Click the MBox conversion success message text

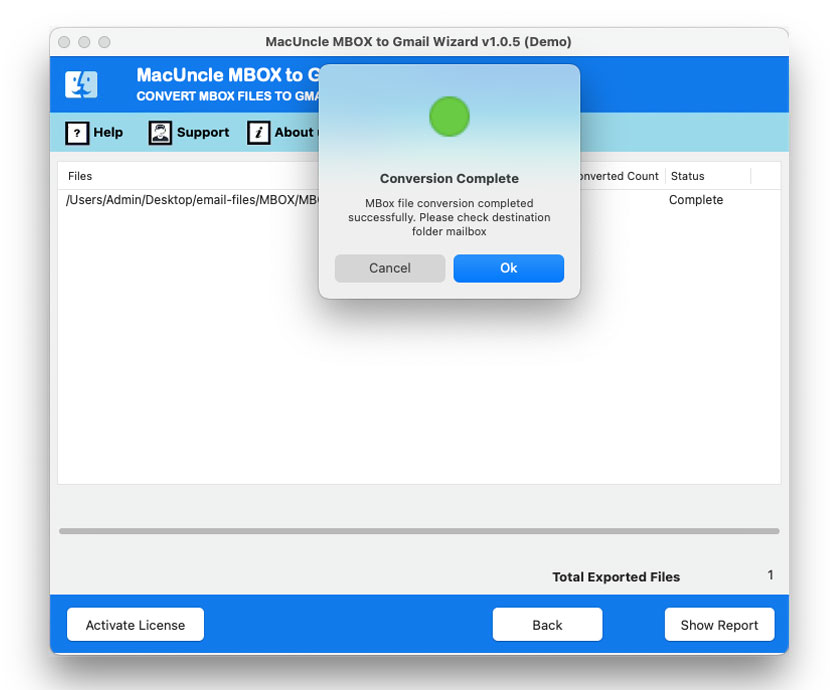coord(449,217)
